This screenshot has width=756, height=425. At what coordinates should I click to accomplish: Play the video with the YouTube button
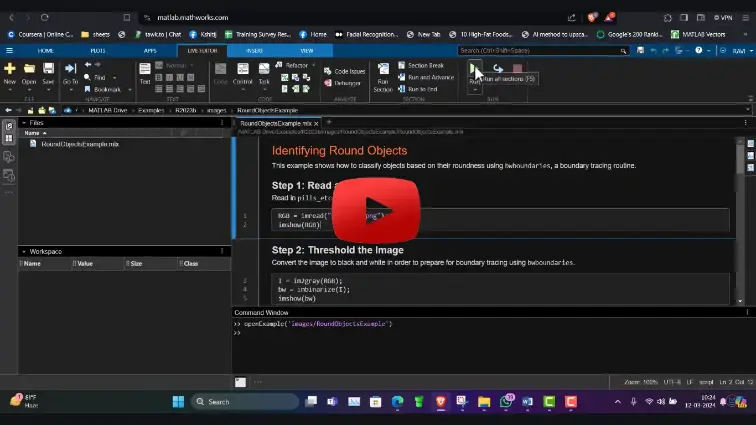(x=376, y=211)
